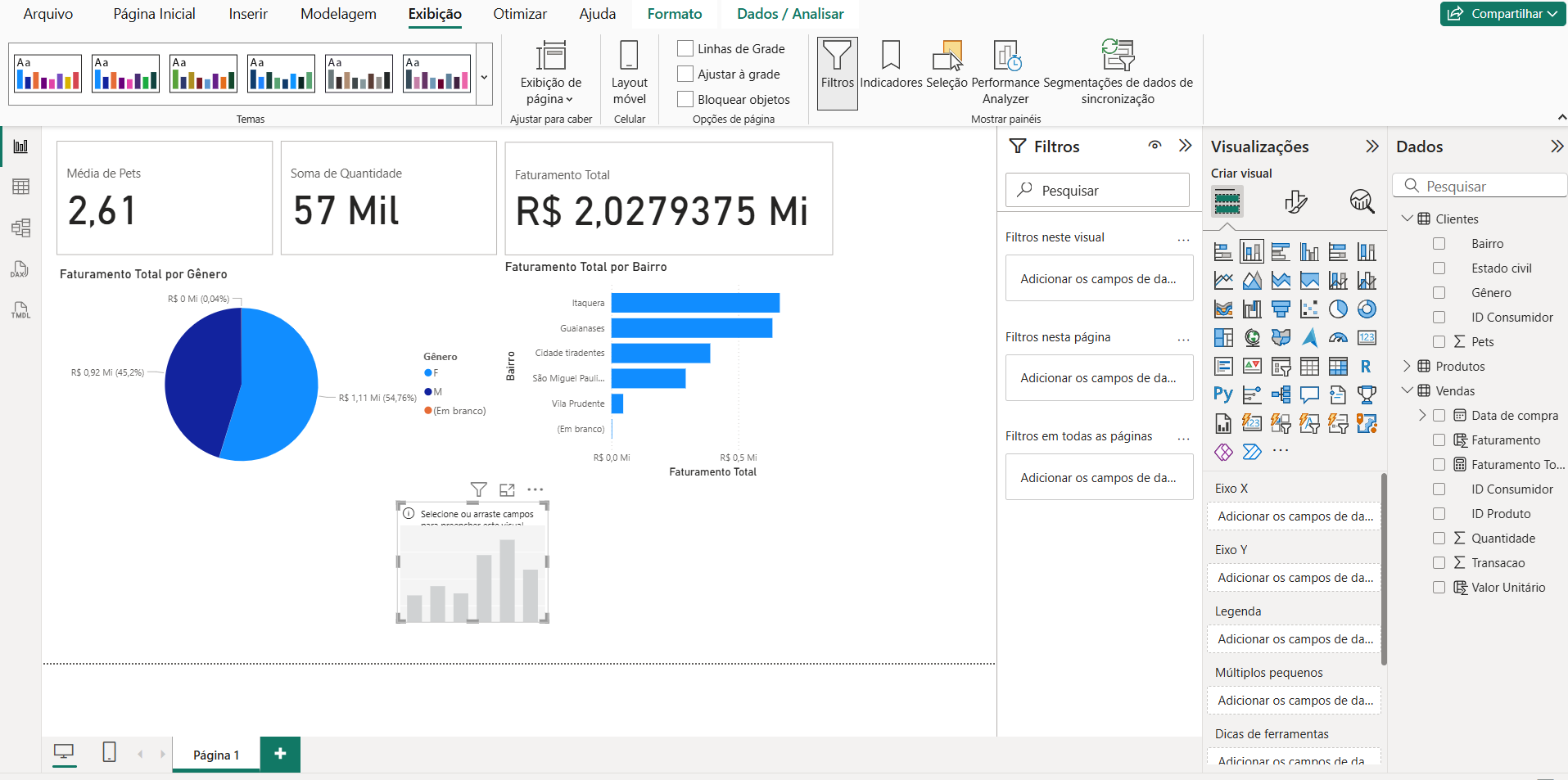Open the Power Apps visual
Viewport: 1568px width, 780px height.
tap(1223, 452)
